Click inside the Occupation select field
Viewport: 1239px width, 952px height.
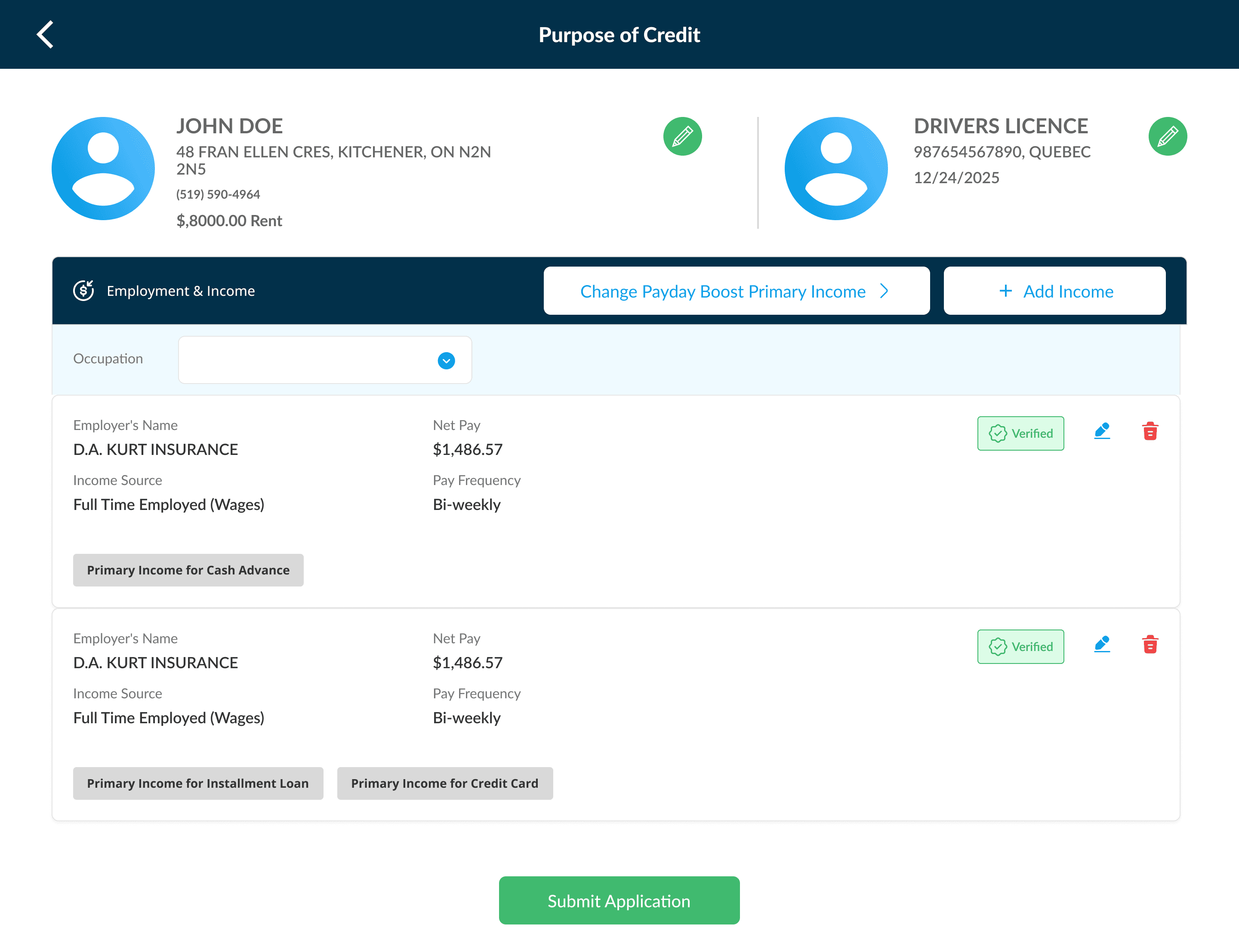tap(306, 360)
